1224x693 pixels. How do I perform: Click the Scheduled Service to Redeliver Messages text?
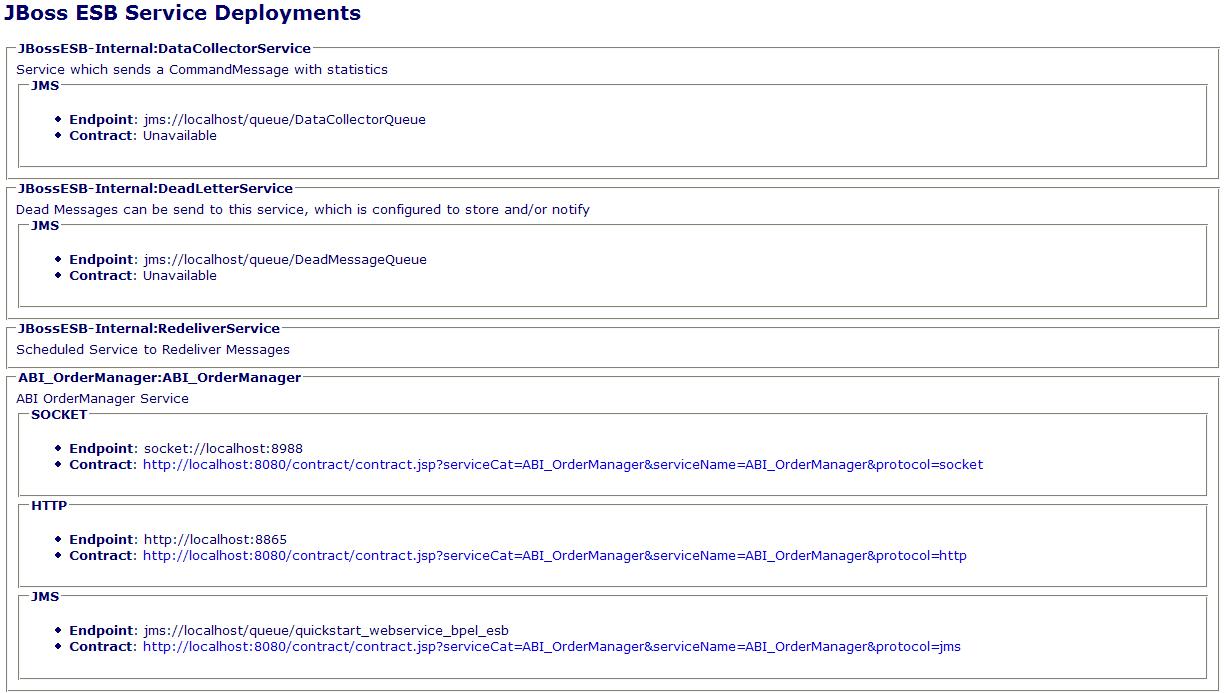153,350
